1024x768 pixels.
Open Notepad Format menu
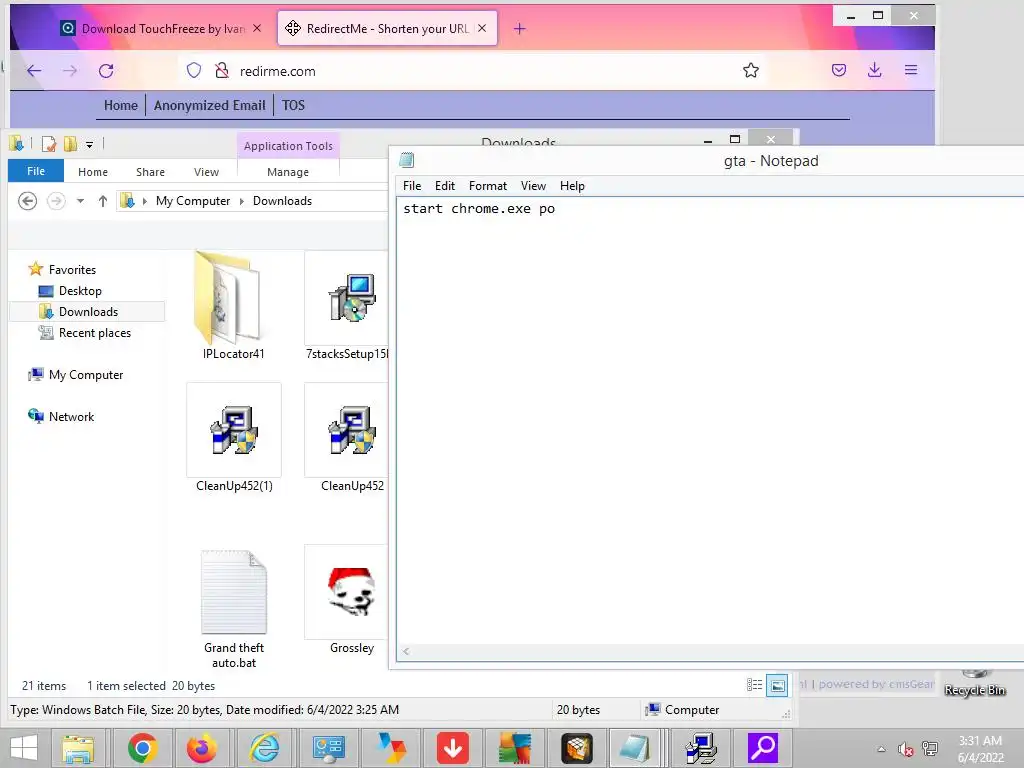[x=488, y=186]
